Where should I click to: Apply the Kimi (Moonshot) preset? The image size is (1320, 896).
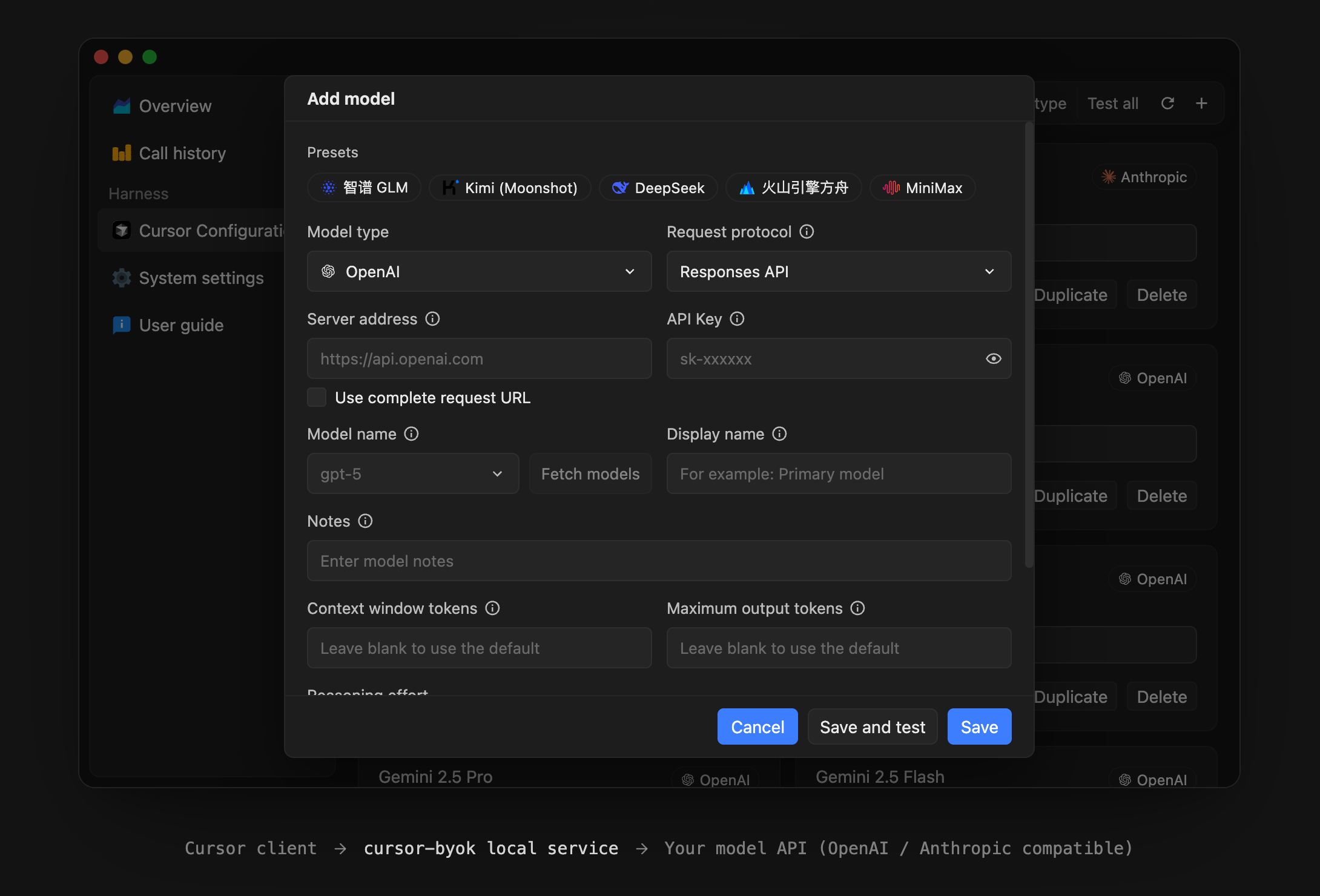[510, 188]
